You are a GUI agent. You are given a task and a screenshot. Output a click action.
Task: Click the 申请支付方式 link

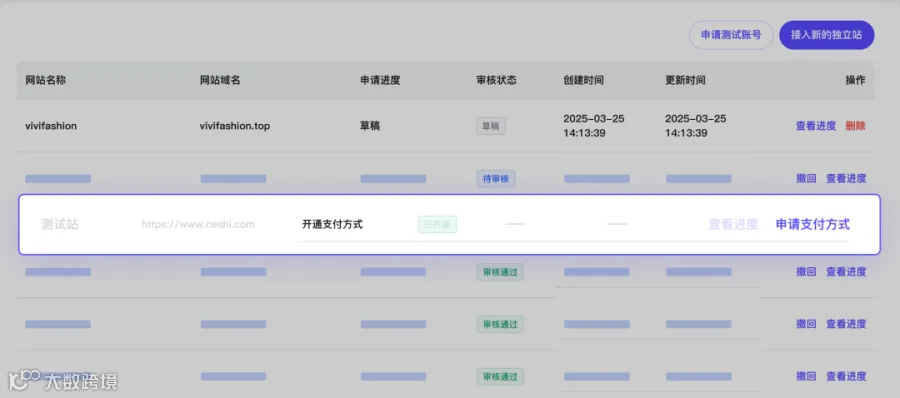(813, 225)
